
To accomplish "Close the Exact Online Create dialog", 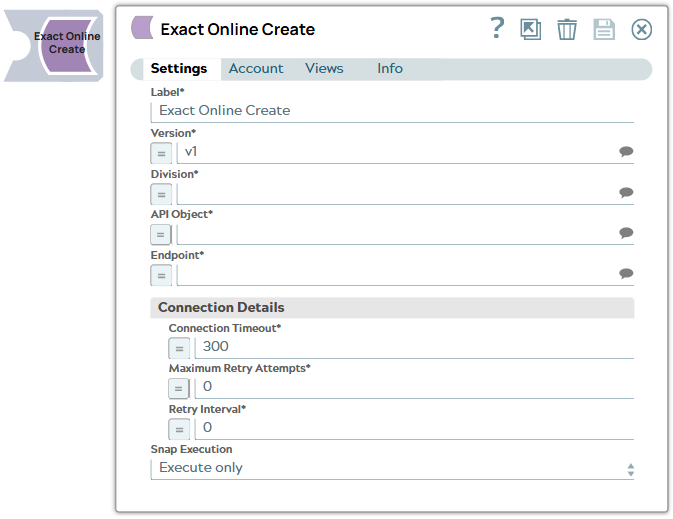I will coord(642,30).
